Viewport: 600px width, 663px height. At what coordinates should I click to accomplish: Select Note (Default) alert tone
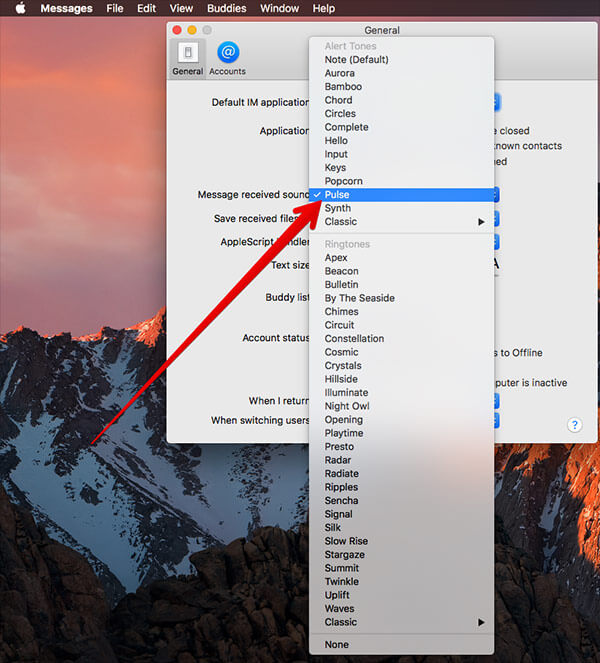[x=401, y=60]
